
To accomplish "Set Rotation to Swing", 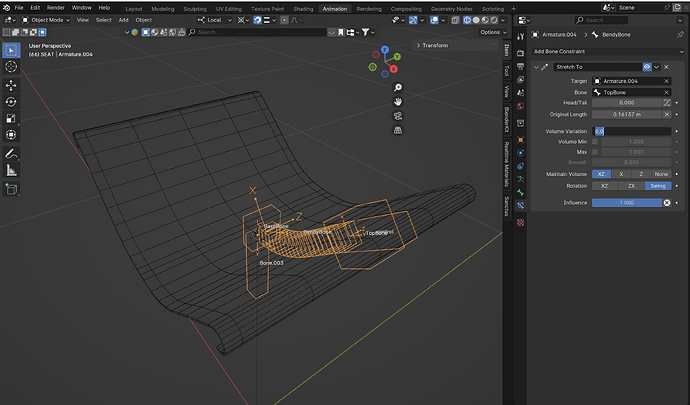I will (x=658, y=186).
